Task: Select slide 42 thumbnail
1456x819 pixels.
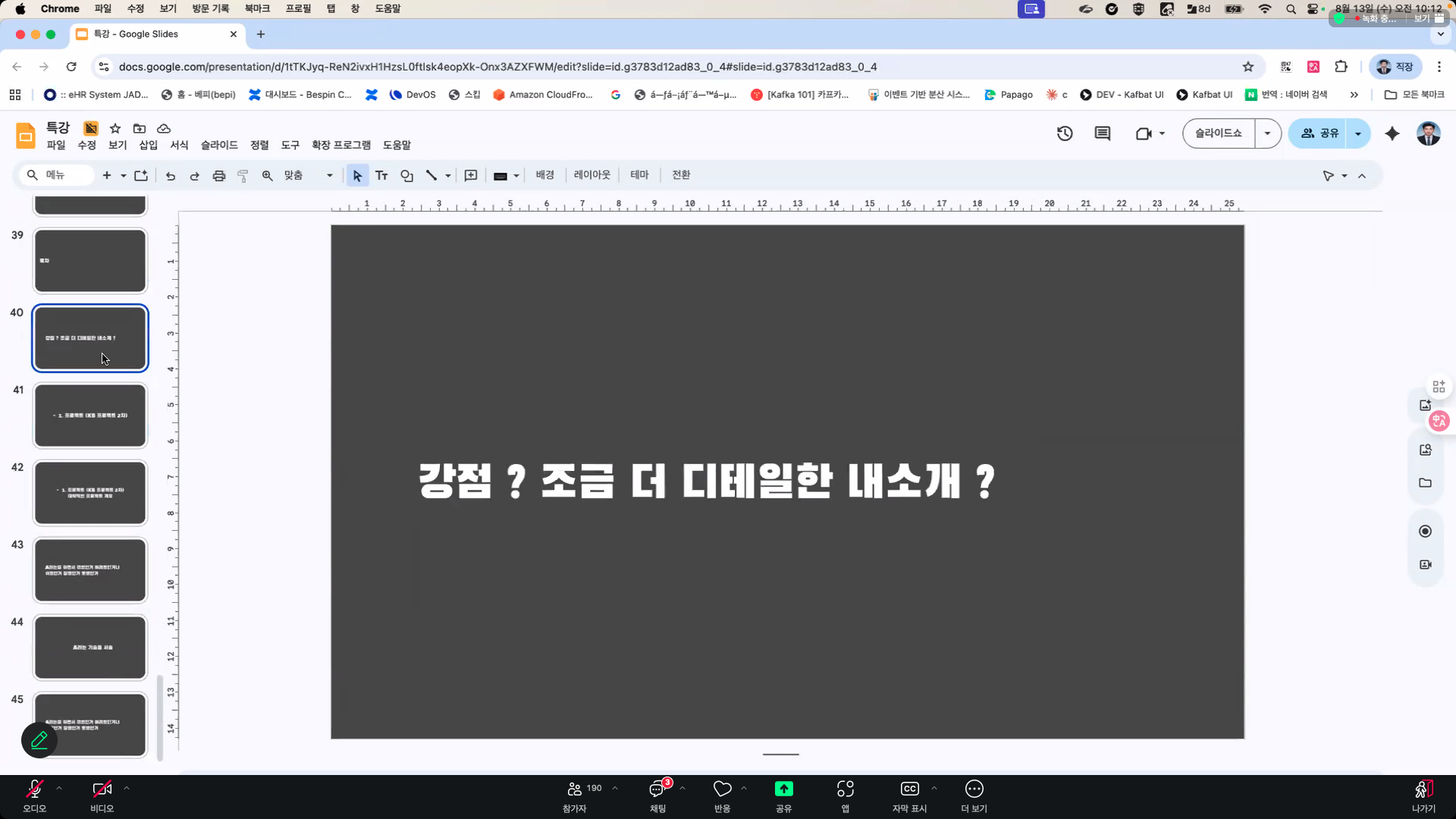Action: coord(90,493)
